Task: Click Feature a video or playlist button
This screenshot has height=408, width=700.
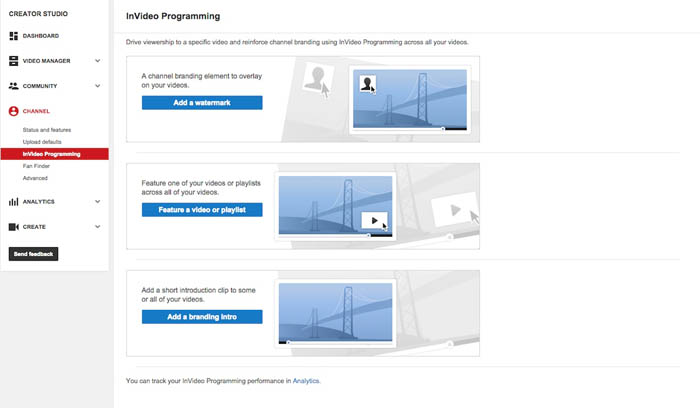Action: (202, 210)
